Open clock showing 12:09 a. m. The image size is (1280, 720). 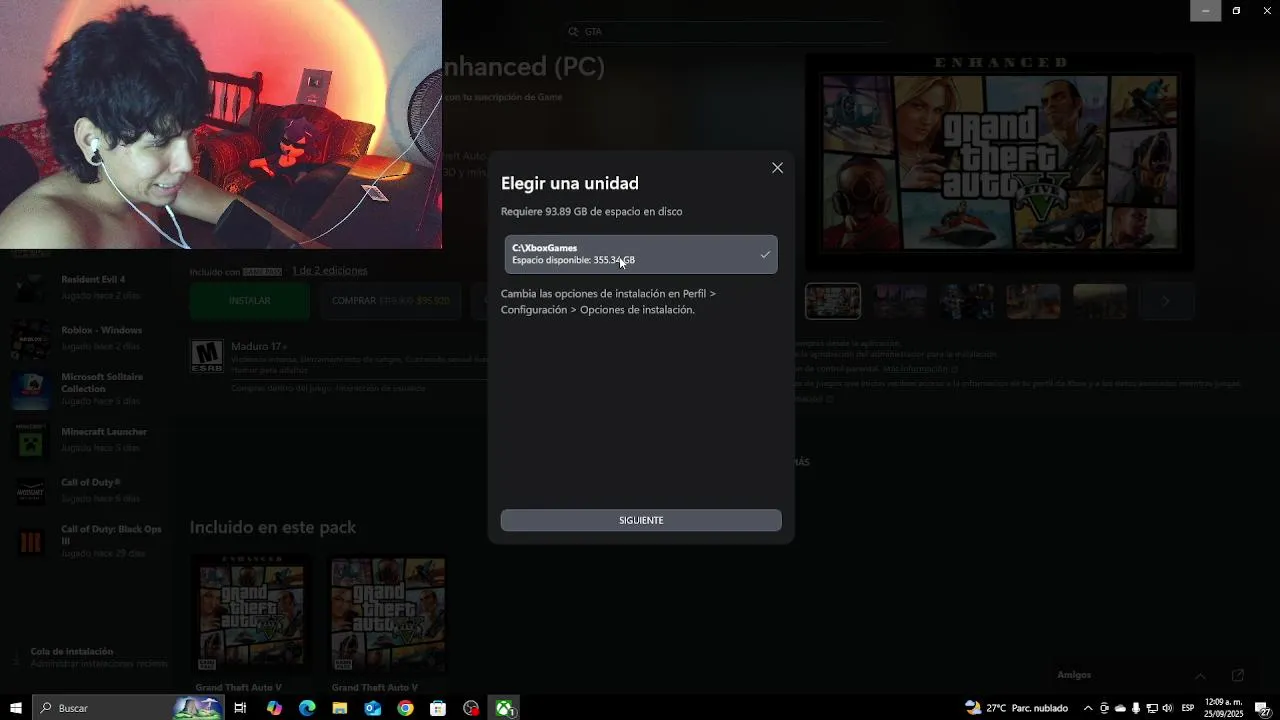[1224, 708]
